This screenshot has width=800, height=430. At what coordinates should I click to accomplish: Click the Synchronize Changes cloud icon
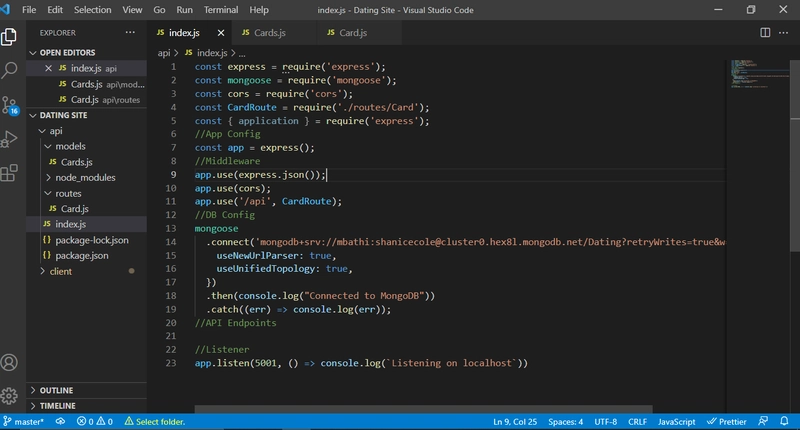click(x=60, y=422)
